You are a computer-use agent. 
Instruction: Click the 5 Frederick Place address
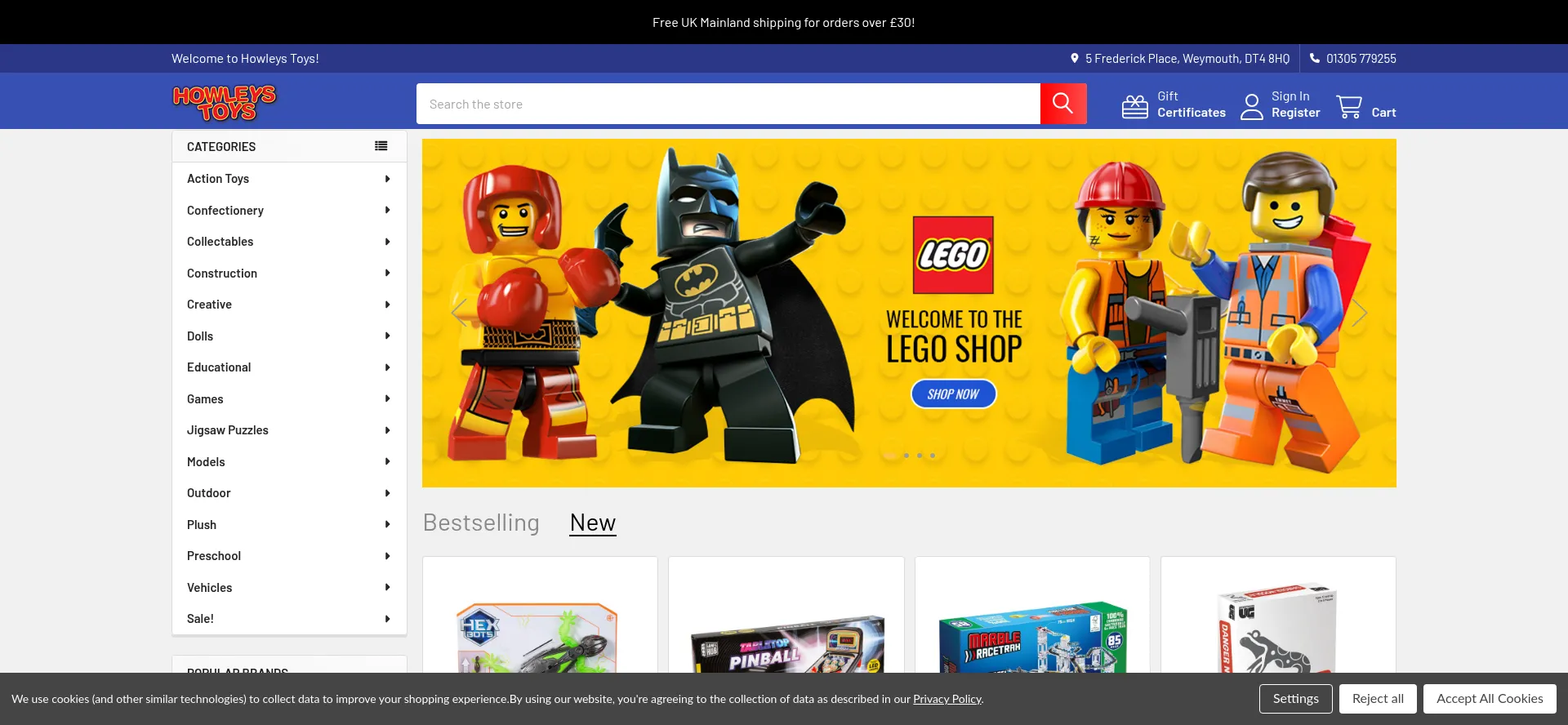click(1187, 59)
